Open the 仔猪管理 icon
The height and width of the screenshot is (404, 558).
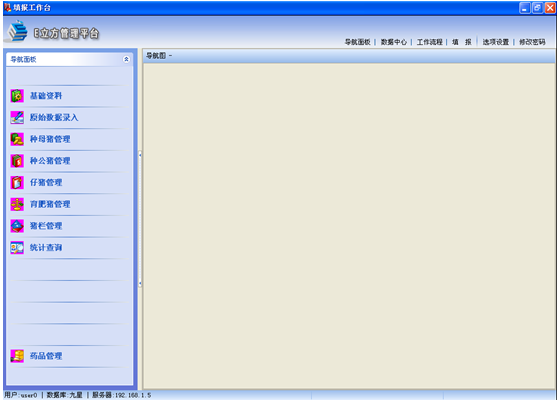tap(17, 183)
